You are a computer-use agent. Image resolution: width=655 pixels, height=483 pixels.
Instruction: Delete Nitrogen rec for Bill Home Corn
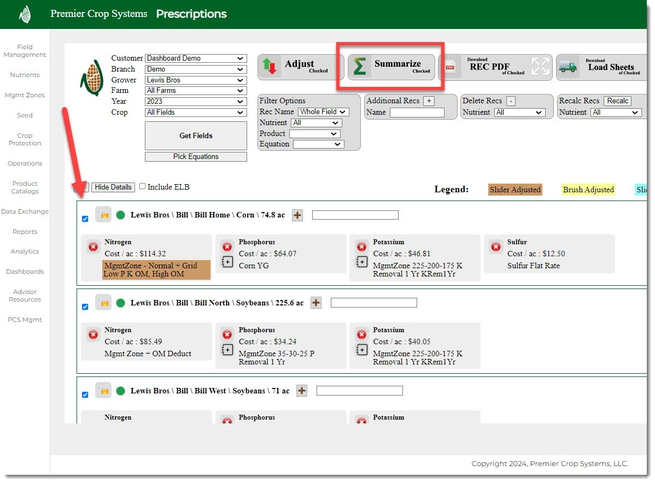[x=92, y=247]
